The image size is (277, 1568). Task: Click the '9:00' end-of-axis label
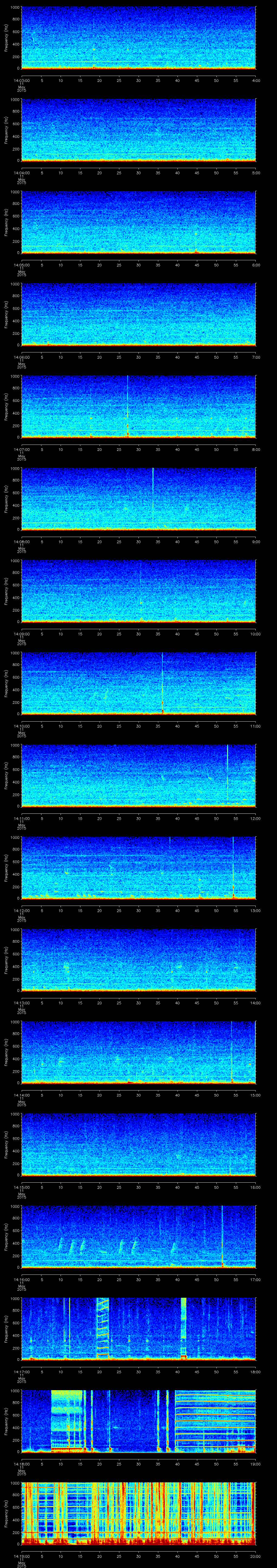(256, 542)
